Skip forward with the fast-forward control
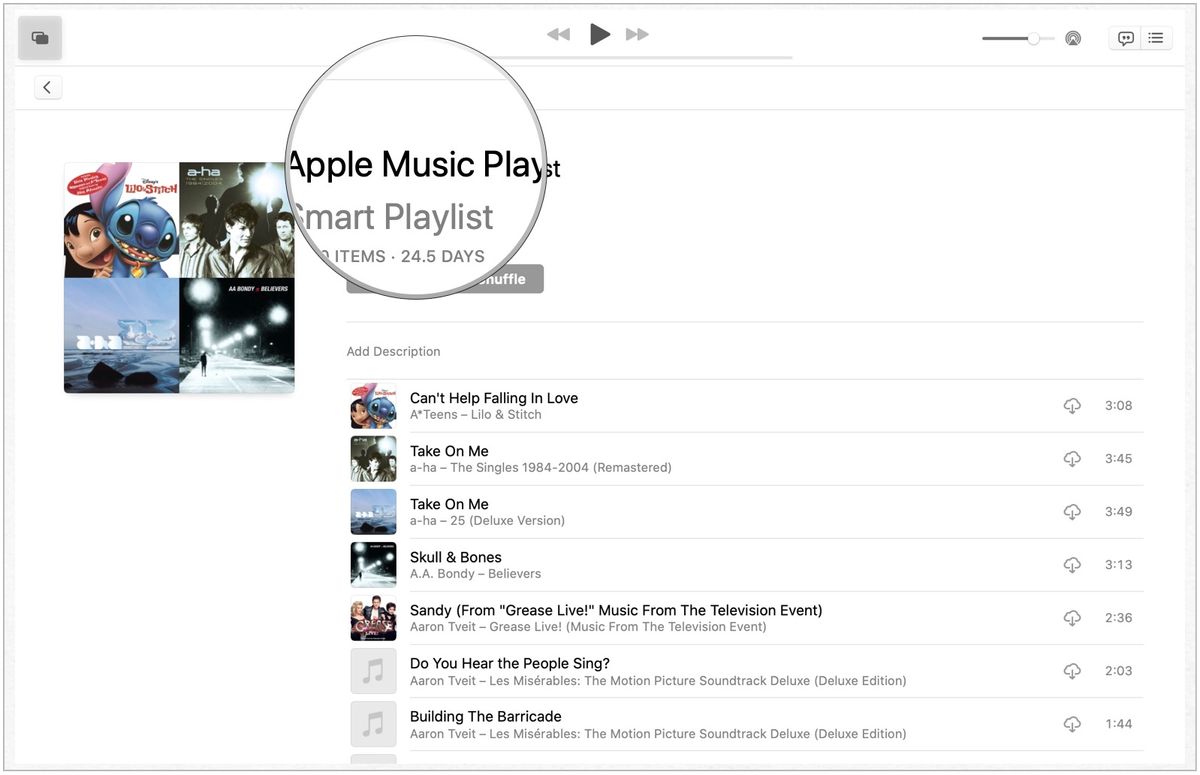The width and height of the screenshot is (1200, 775). click(637, 33)
